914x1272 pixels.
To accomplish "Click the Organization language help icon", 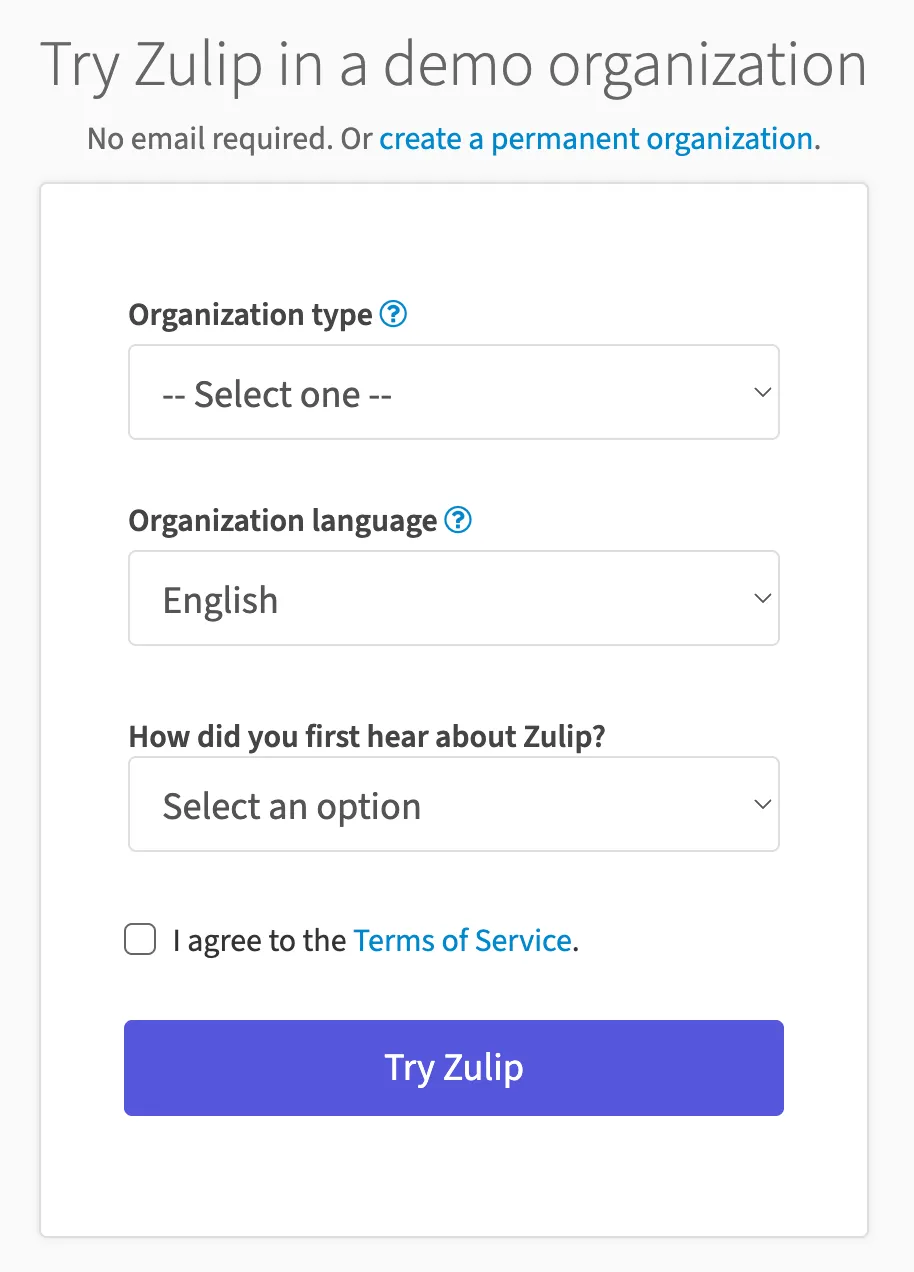I will tap(458, 521).
